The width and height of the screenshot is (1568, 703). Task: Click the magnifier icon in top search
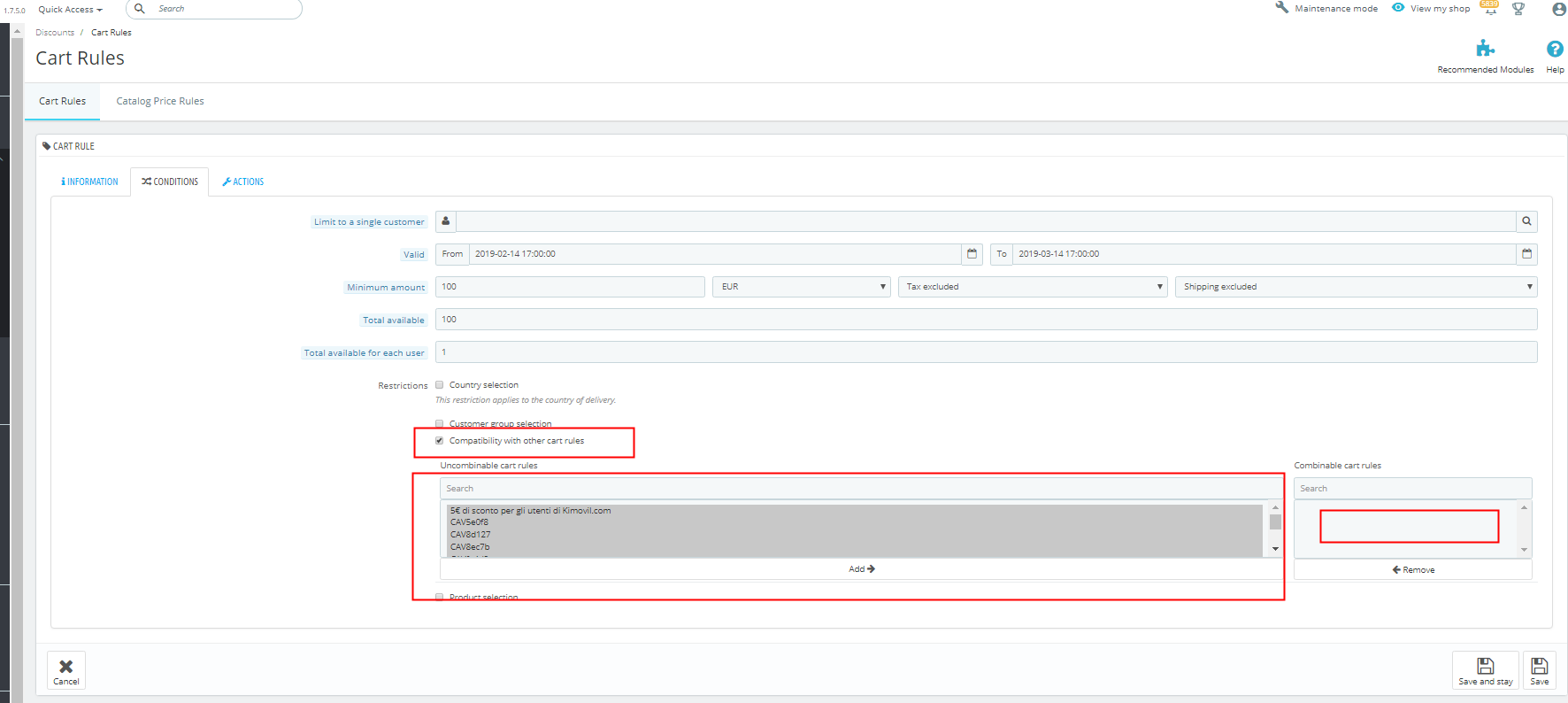click(140, 8)
